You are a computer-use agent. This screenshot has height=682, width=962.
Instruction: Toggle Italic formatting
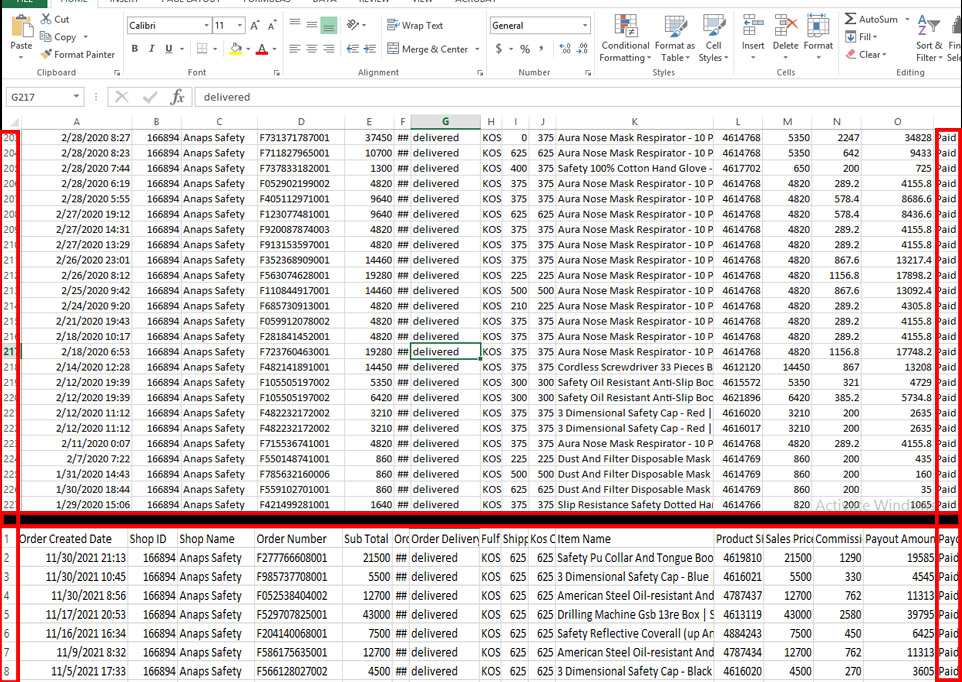point(151,49)
